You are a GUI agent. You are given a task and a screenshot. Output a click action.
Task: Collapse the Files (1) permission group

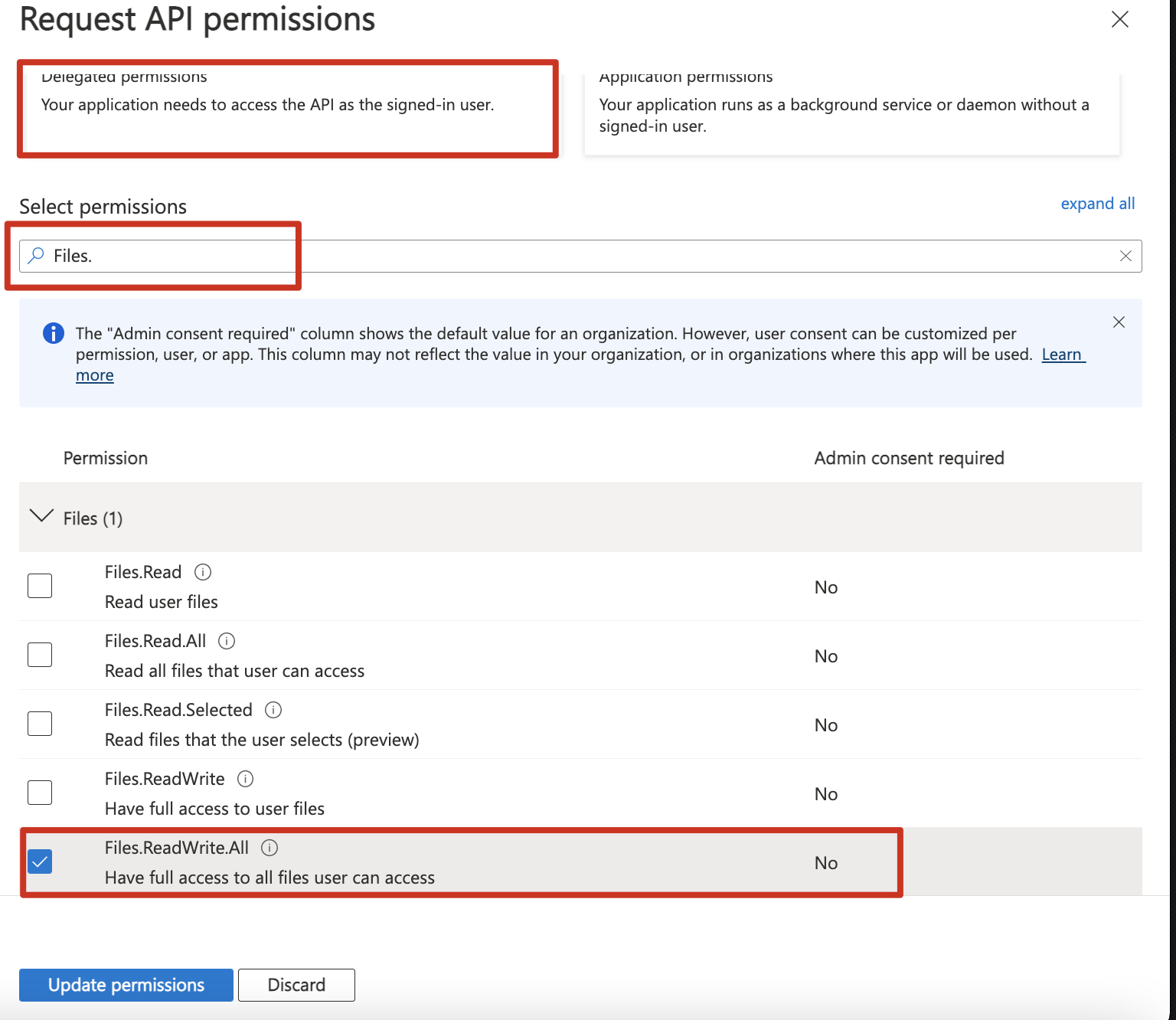click(41, 517)
